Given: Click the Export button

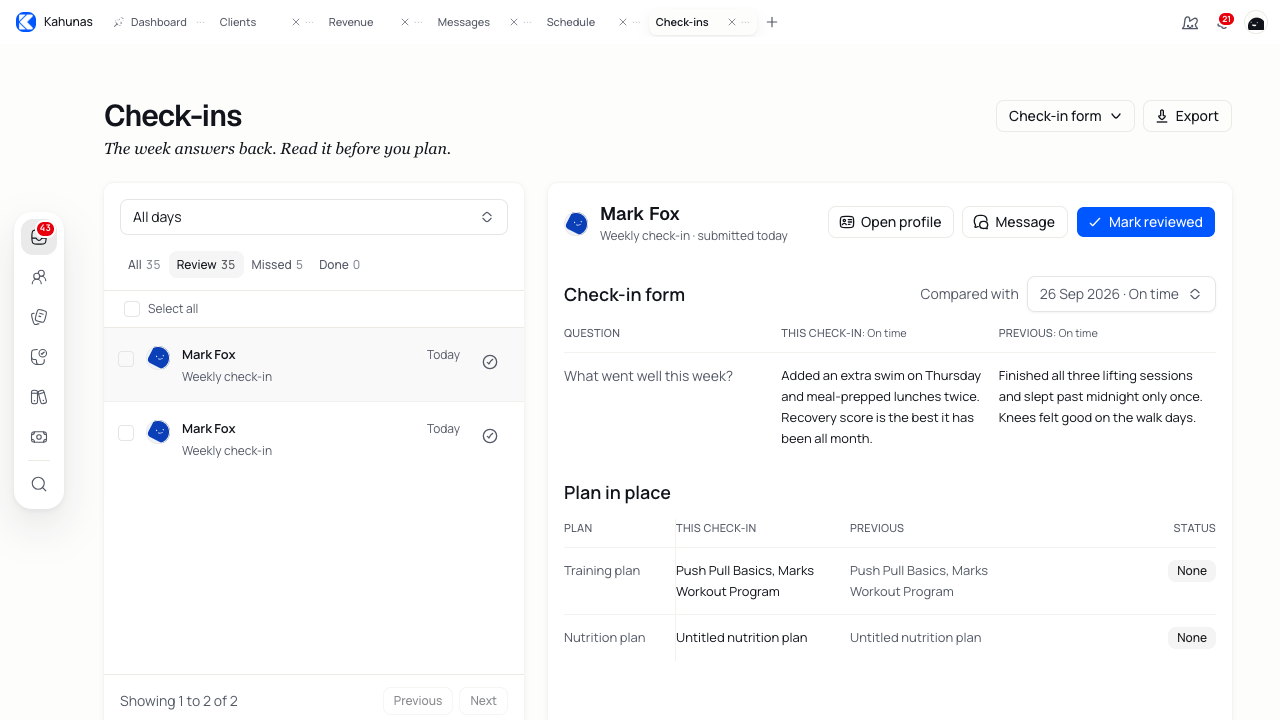Looking at the screenshot, I should tap(1187, 116).
